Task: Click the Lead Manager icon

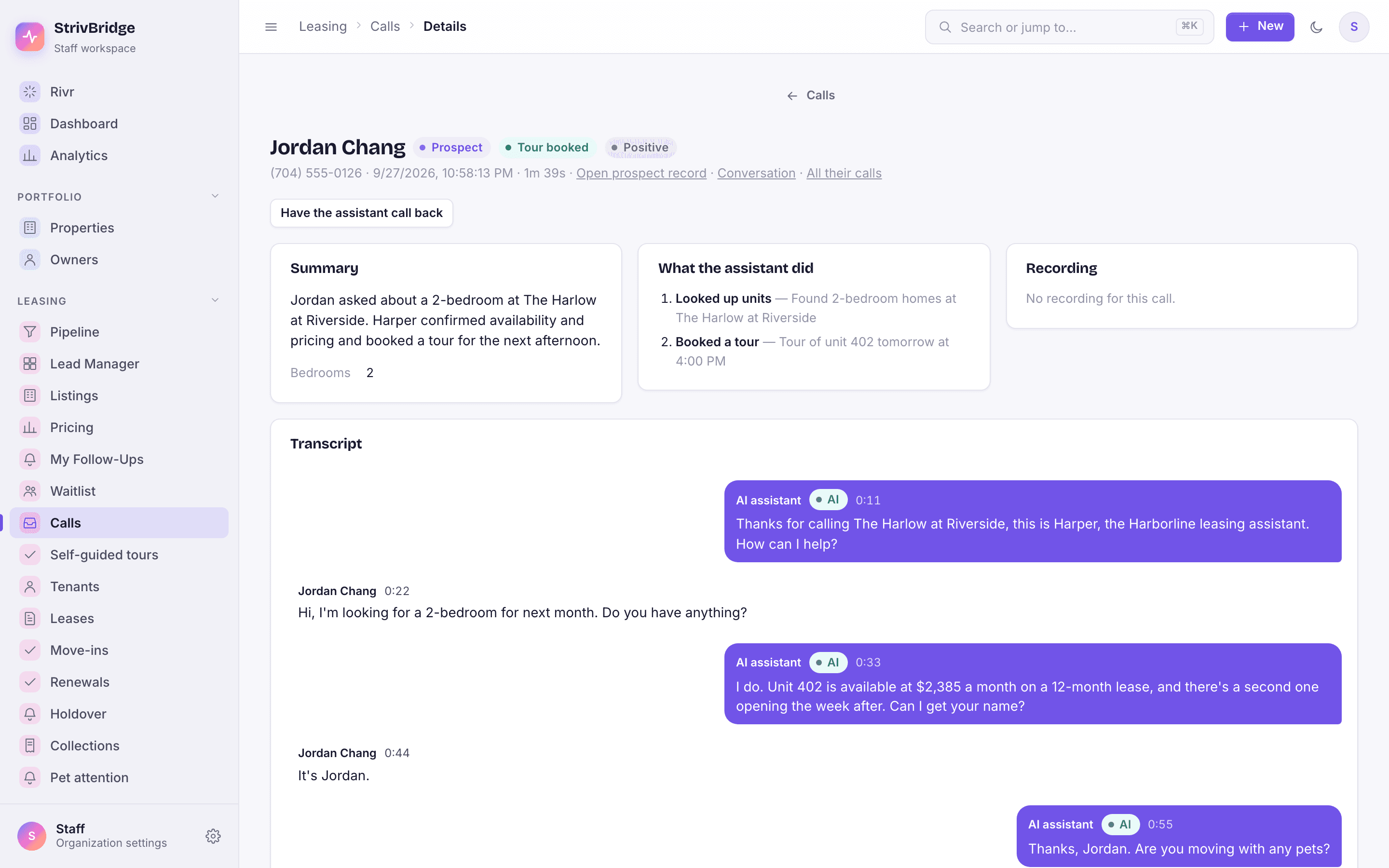Action: pyautogui.click(x=30, y=364)
